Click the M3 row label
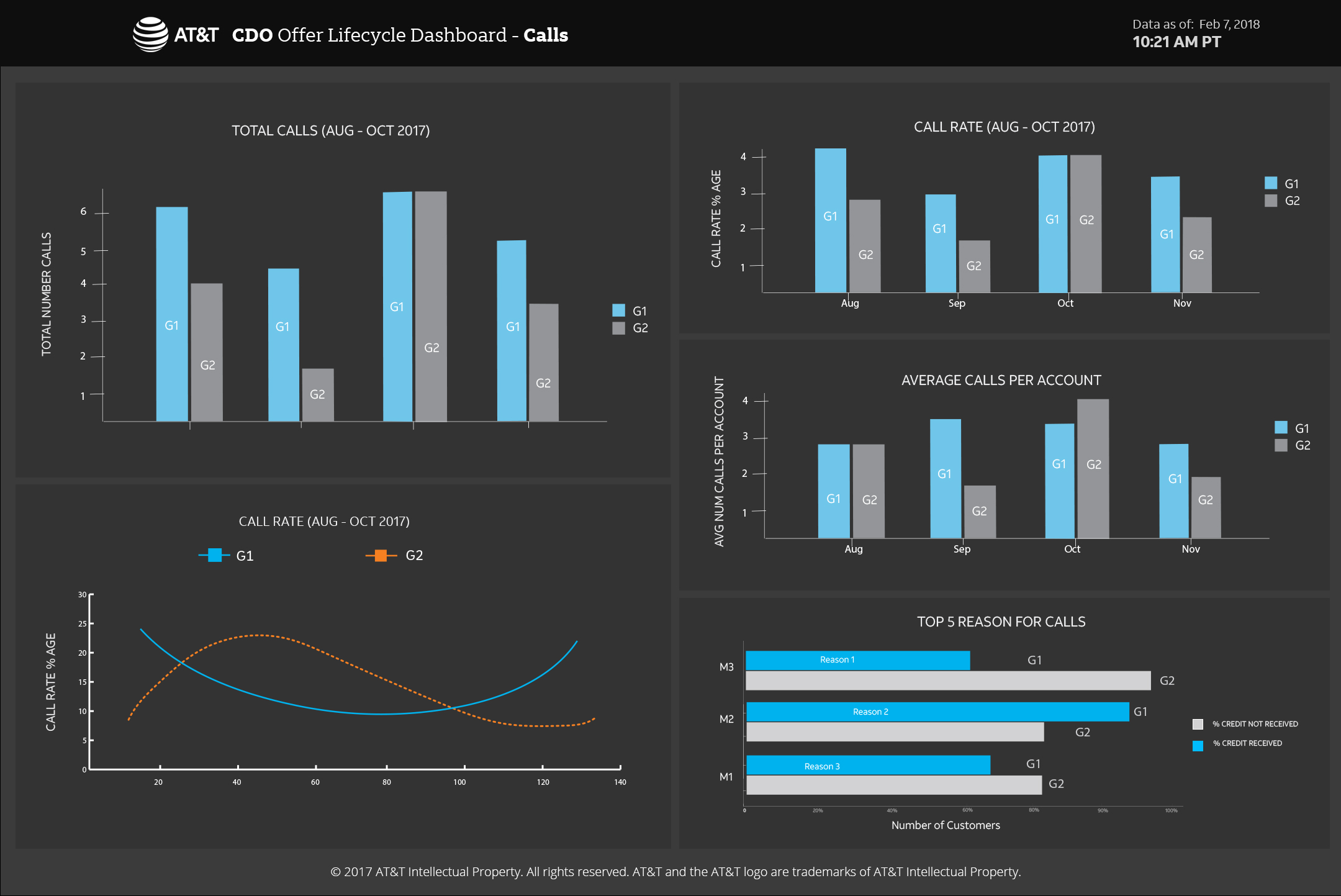 click(x=726, y=667)
